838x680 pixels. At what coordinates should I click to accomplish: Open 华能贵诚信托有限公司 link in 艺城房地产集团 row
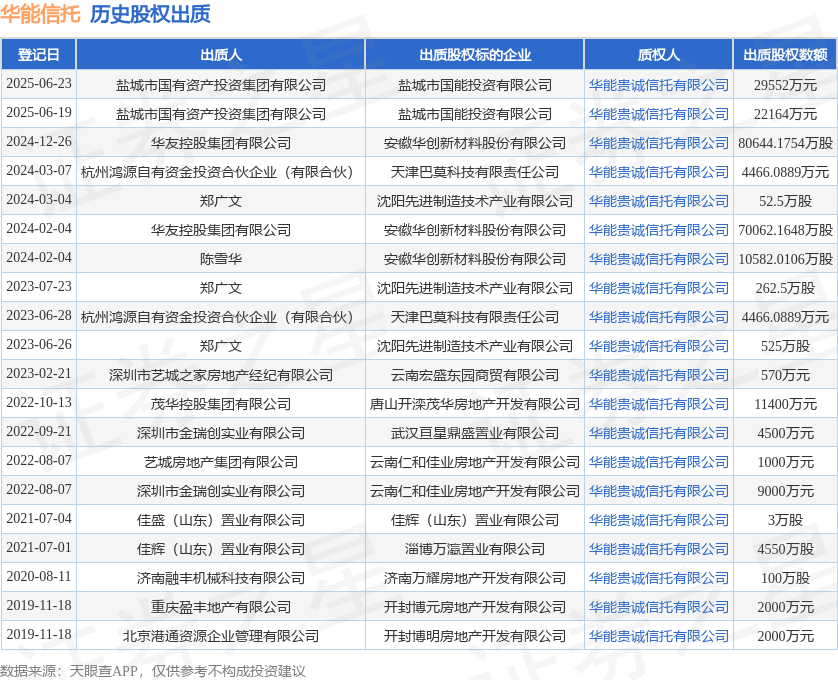coord(658,462)
